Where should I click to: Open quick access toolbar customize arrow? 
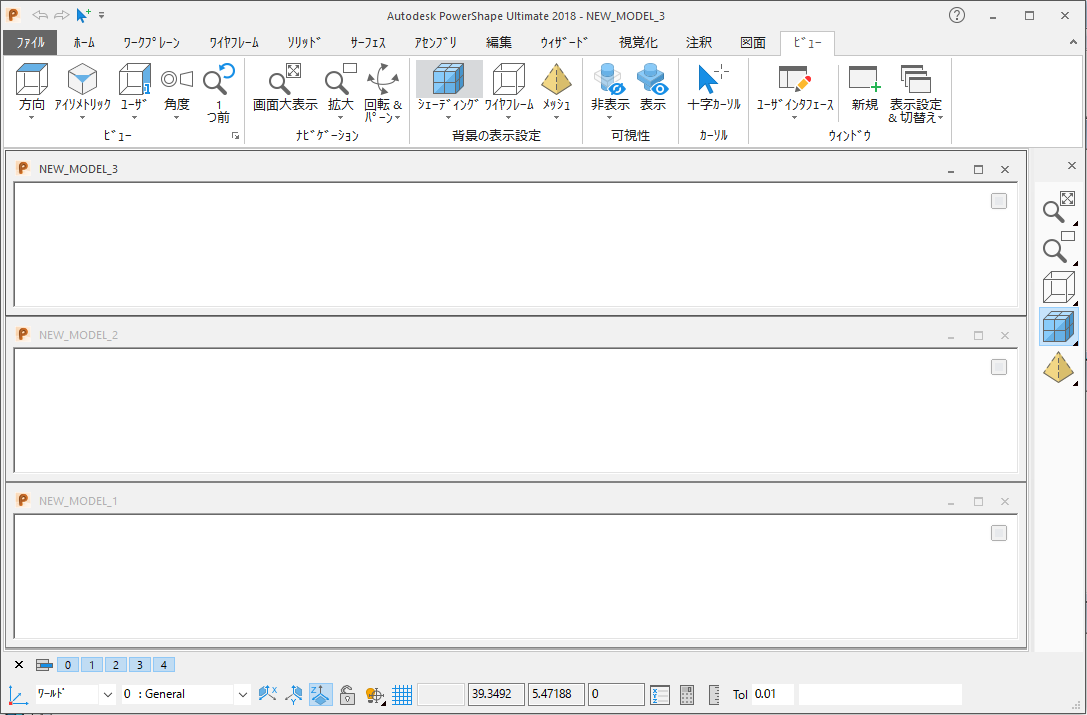click(102, 15)
